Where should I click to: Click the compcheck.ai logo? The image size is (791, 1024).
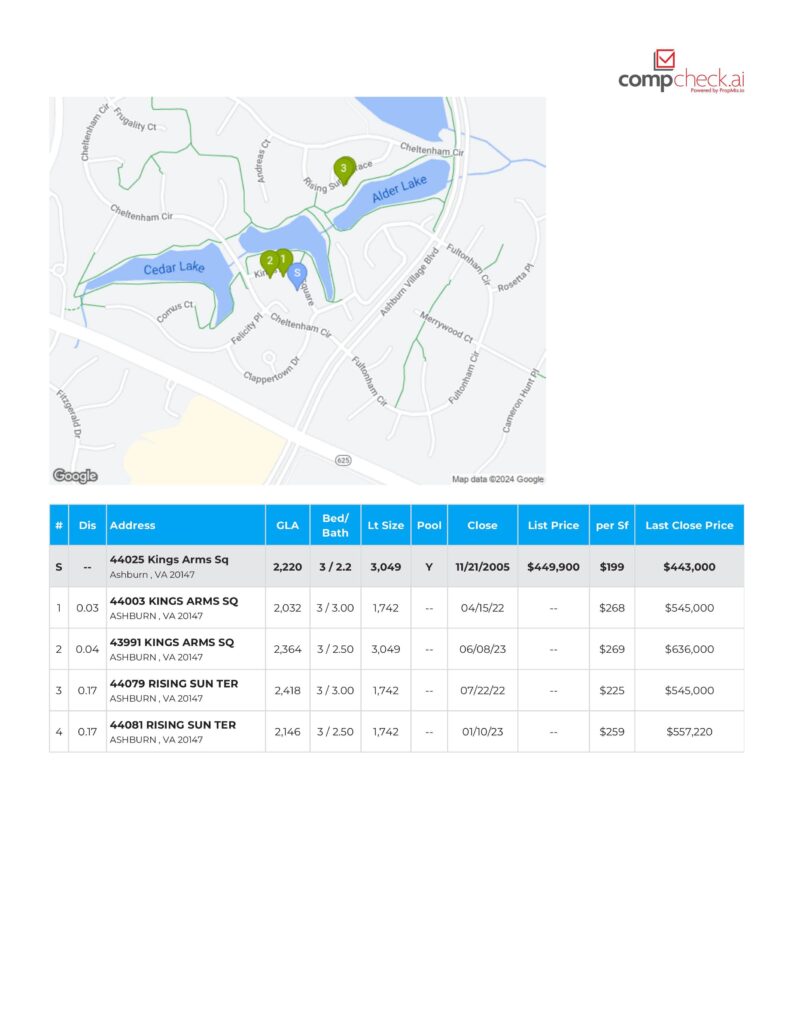[681, 72]
